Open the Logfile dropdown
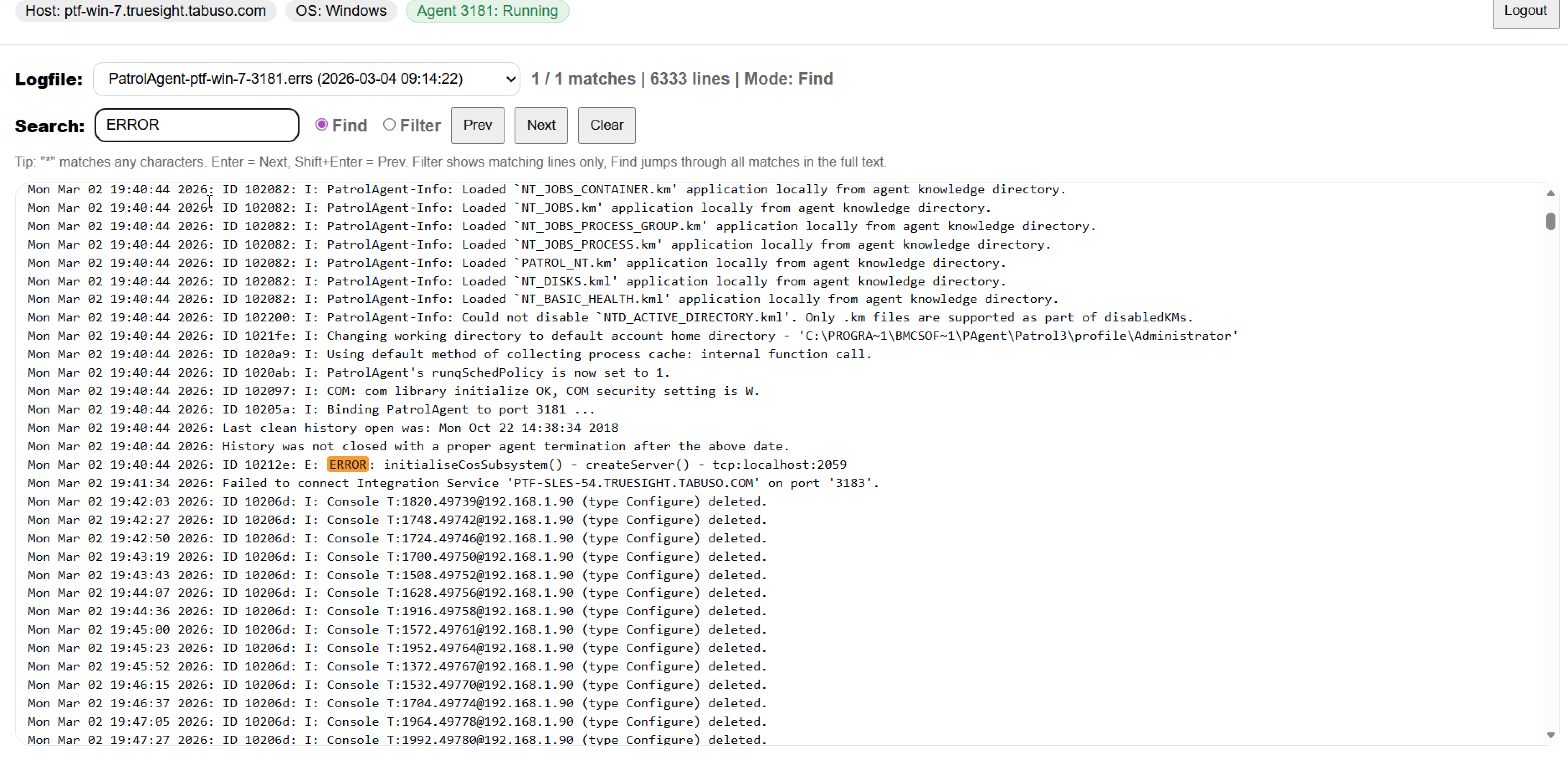This screenshot has height=760, width=1568. (x=305, y=79)
